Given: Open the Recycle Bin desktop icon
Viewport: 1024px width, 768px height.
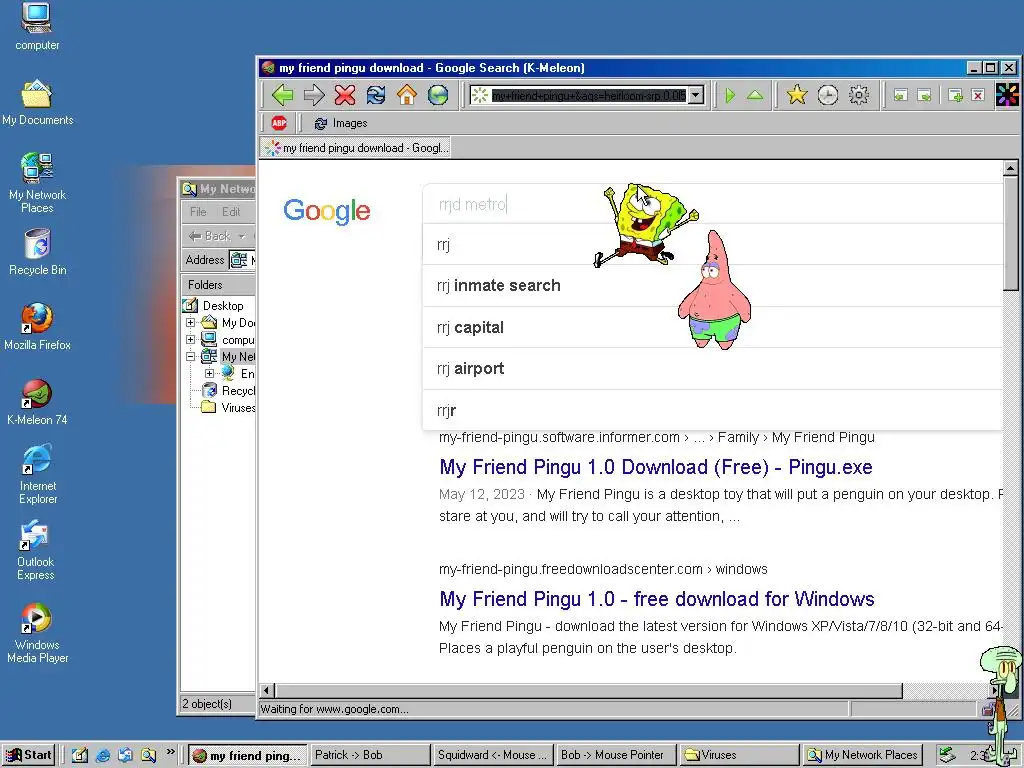Looking at the screenshot, I should click(37, 251).
